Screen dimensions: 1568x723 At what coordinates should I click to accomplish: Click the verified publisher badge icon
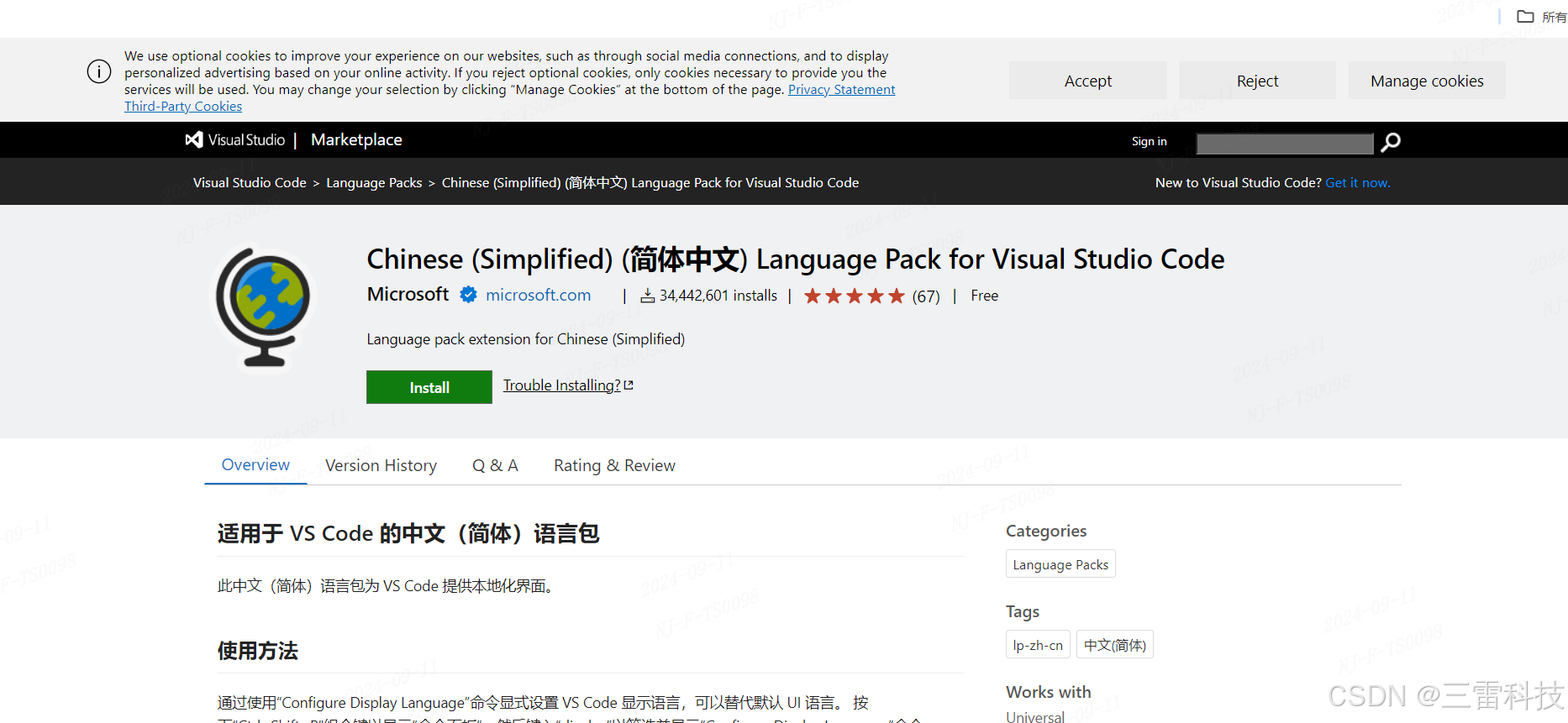tap(469, 295)
